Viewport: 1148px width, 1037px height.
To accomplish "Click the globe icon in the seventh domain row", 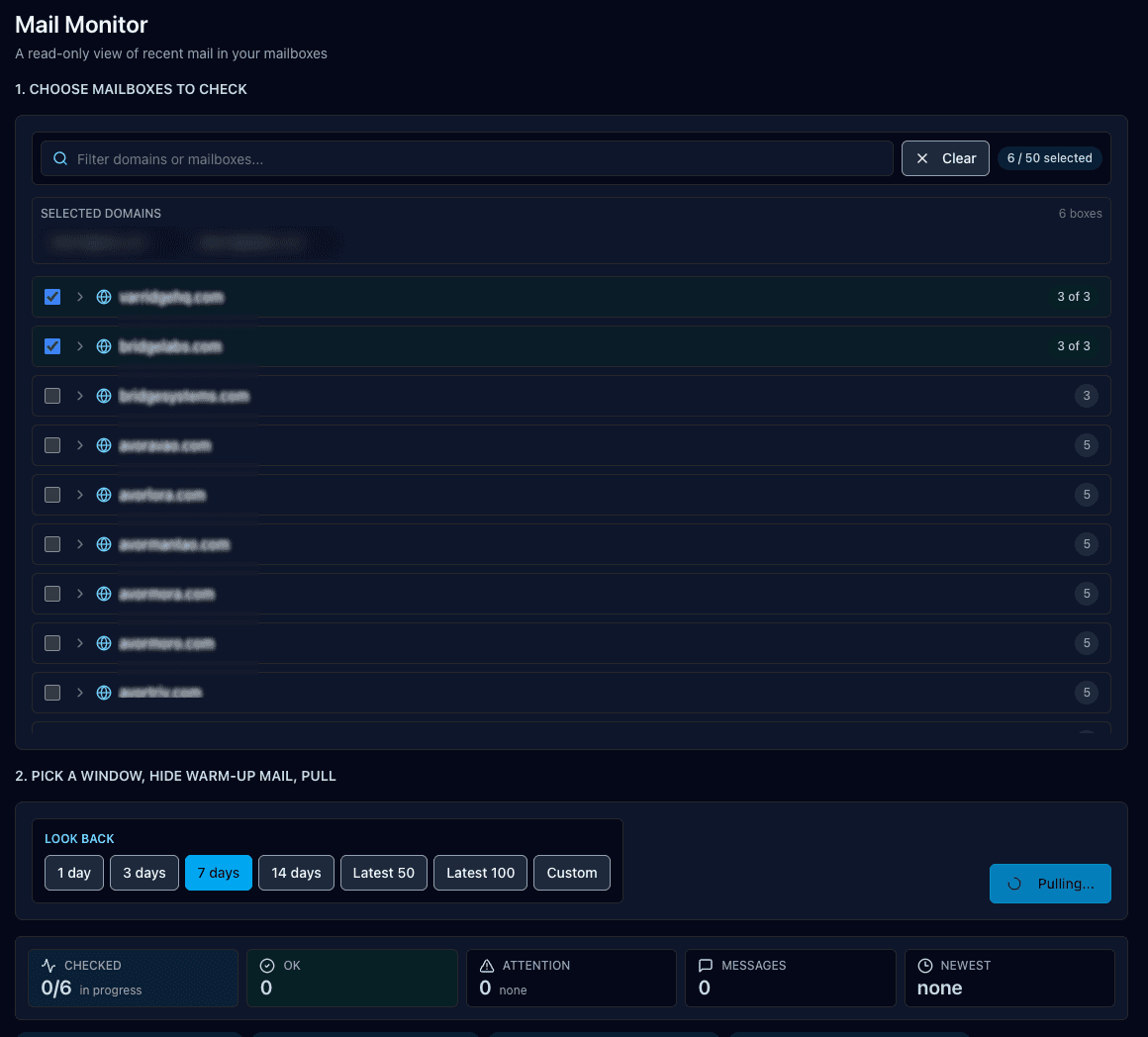I will (x=104, y=594).
